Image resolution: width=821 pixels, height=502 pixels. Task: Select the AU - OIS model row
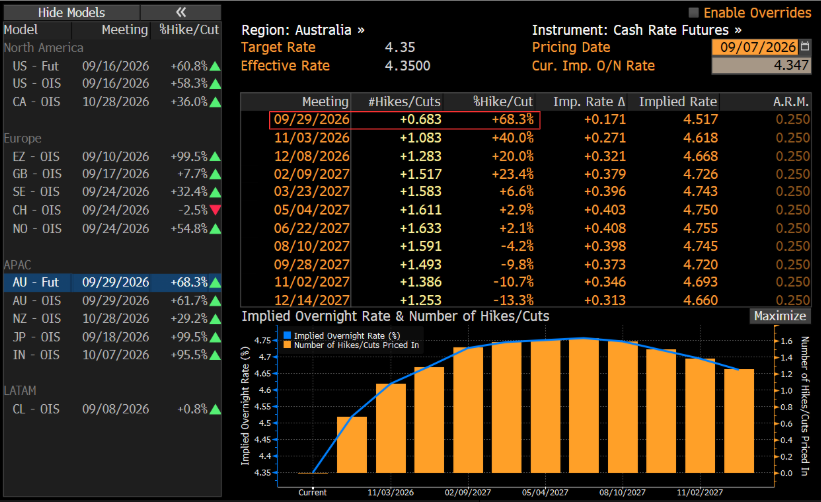point(113,300)
